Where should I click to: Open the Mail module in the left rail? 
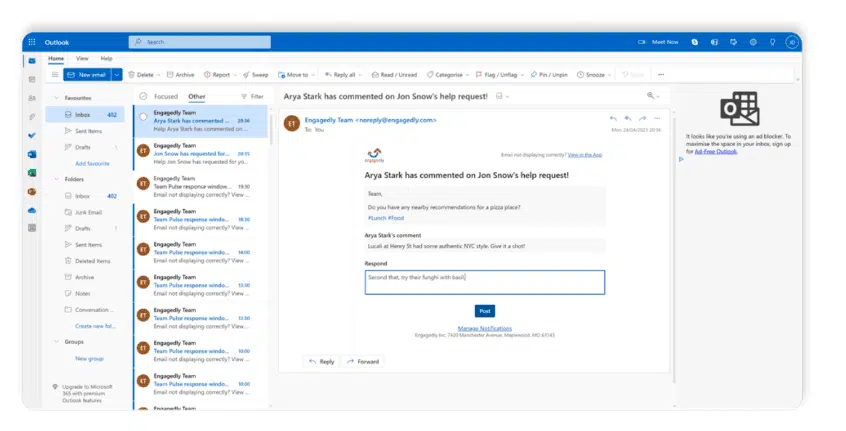point(32,61)
